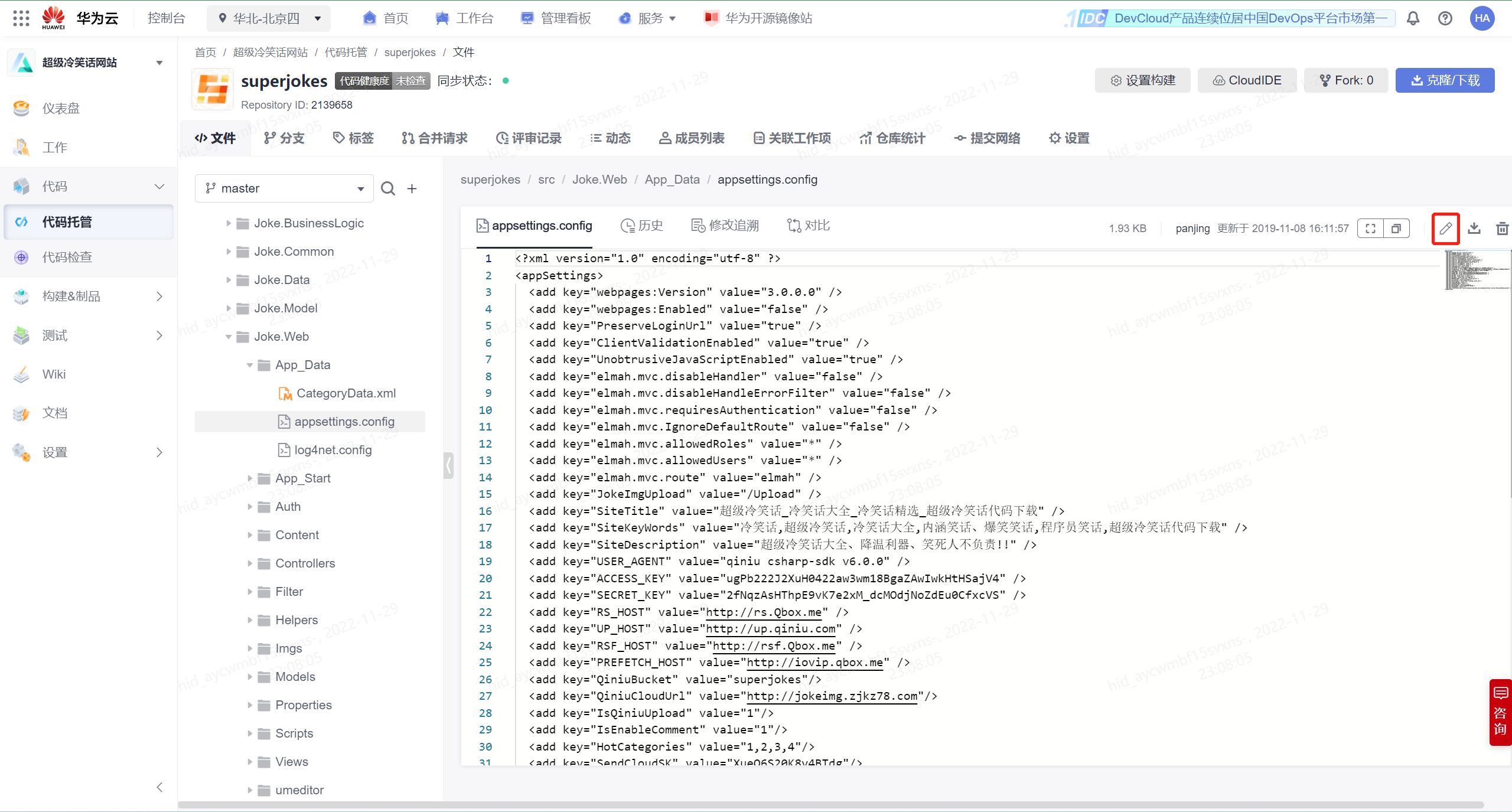1512x812 pixels.
Task: Copy file contents with the copy icon
Action: click(1396, 229)
